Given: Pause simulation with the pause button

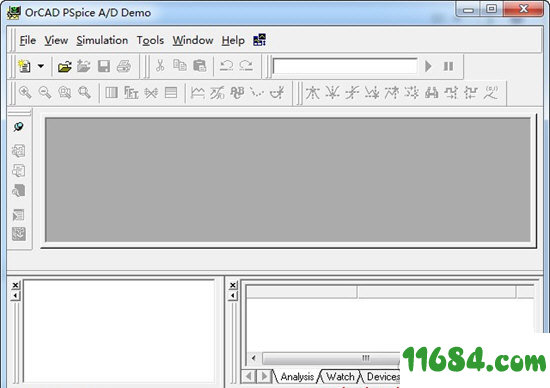Looking at the screenshot, I should (x=448, y=66).
